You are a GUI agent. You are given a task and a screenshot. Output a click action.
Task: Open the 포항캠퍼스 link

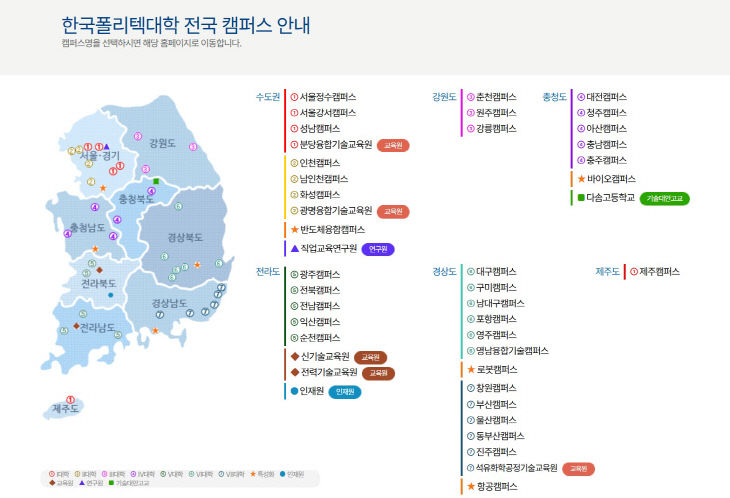[x=496, y=319]
